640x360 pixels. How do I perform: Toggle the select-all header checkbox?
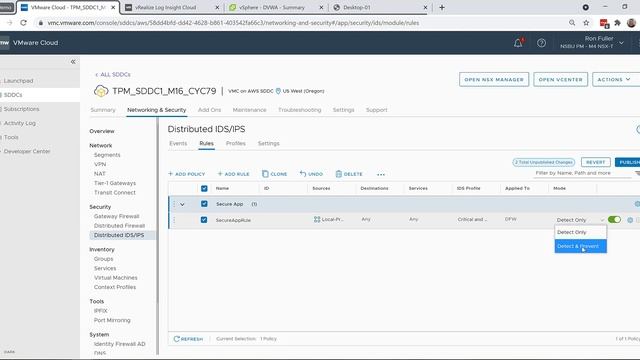coord(204,188)
